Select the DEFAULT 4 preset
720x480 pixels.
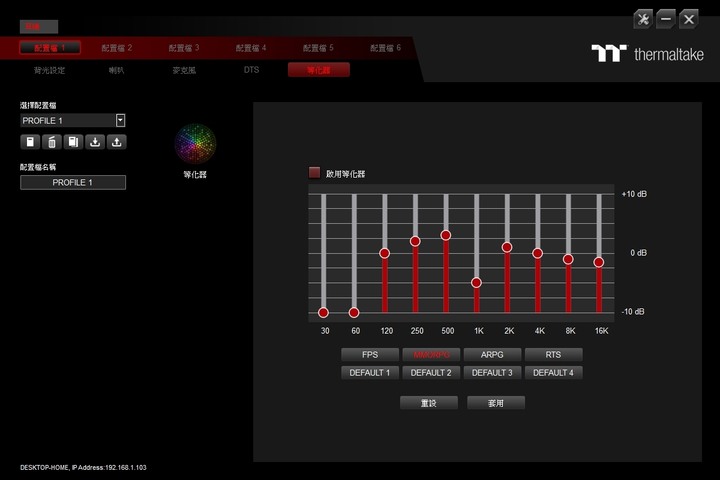pos(553,373)
